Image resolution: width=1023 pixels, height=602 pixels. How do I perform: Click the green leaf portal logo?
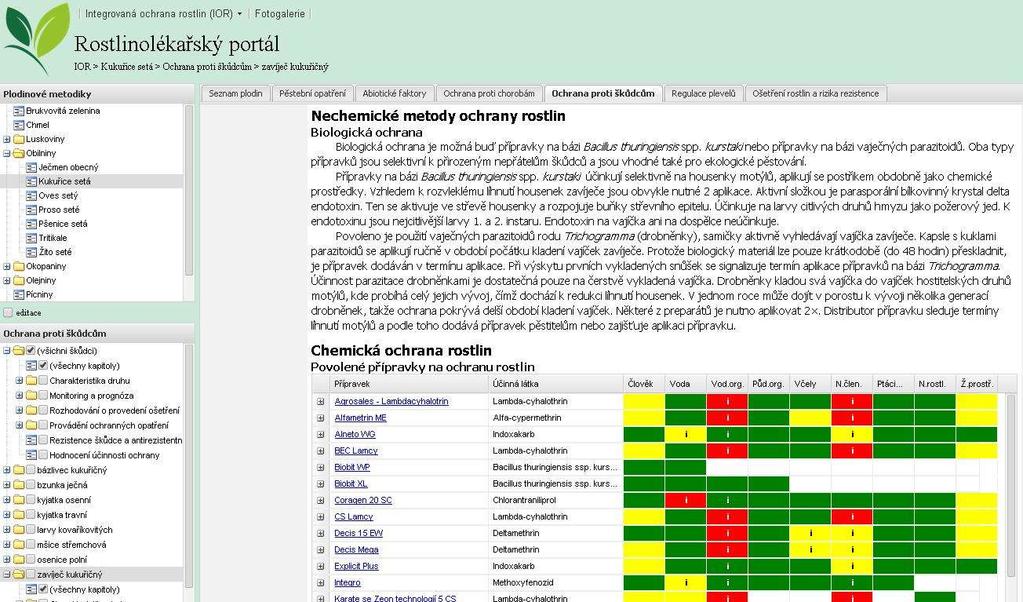37,37
